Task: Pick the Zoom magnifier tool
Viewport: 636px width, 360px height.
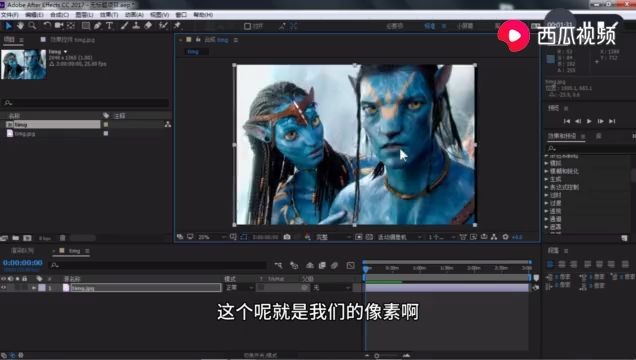Action: point(32,26)
